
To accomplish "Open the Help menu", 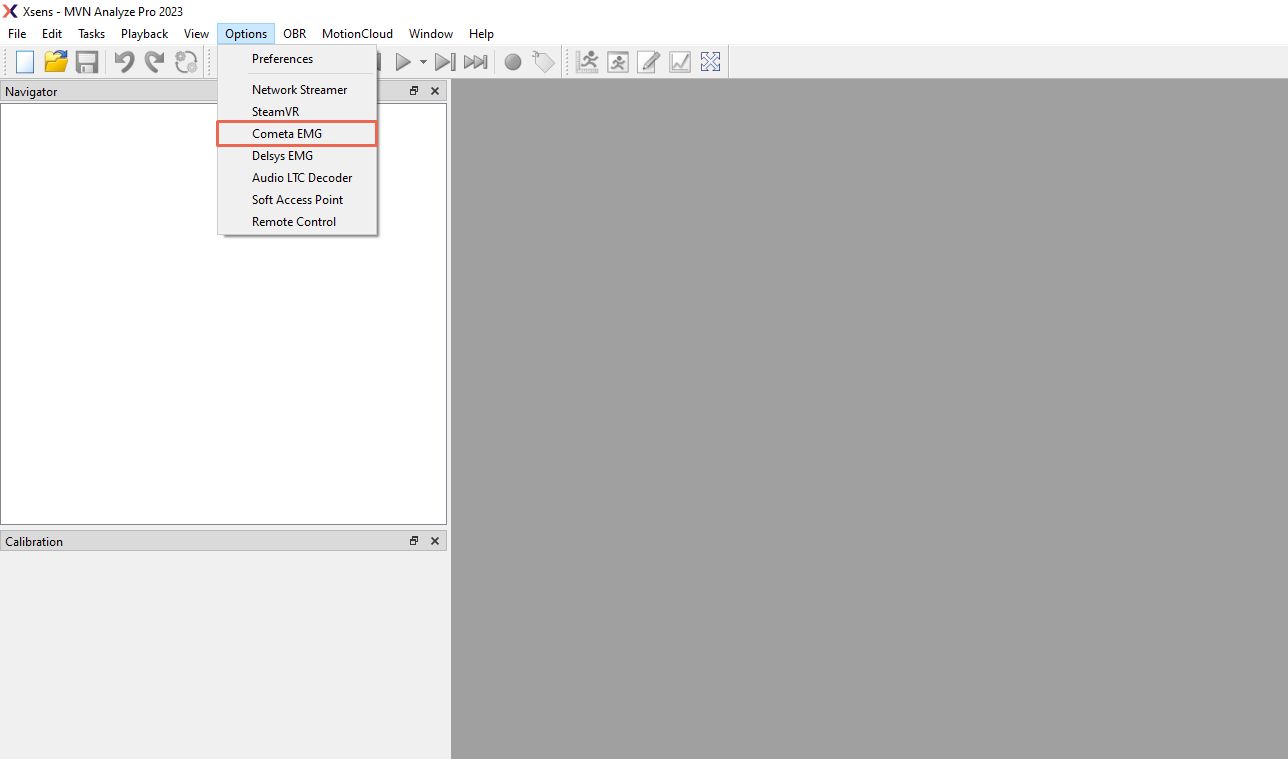I will [482, 34].
